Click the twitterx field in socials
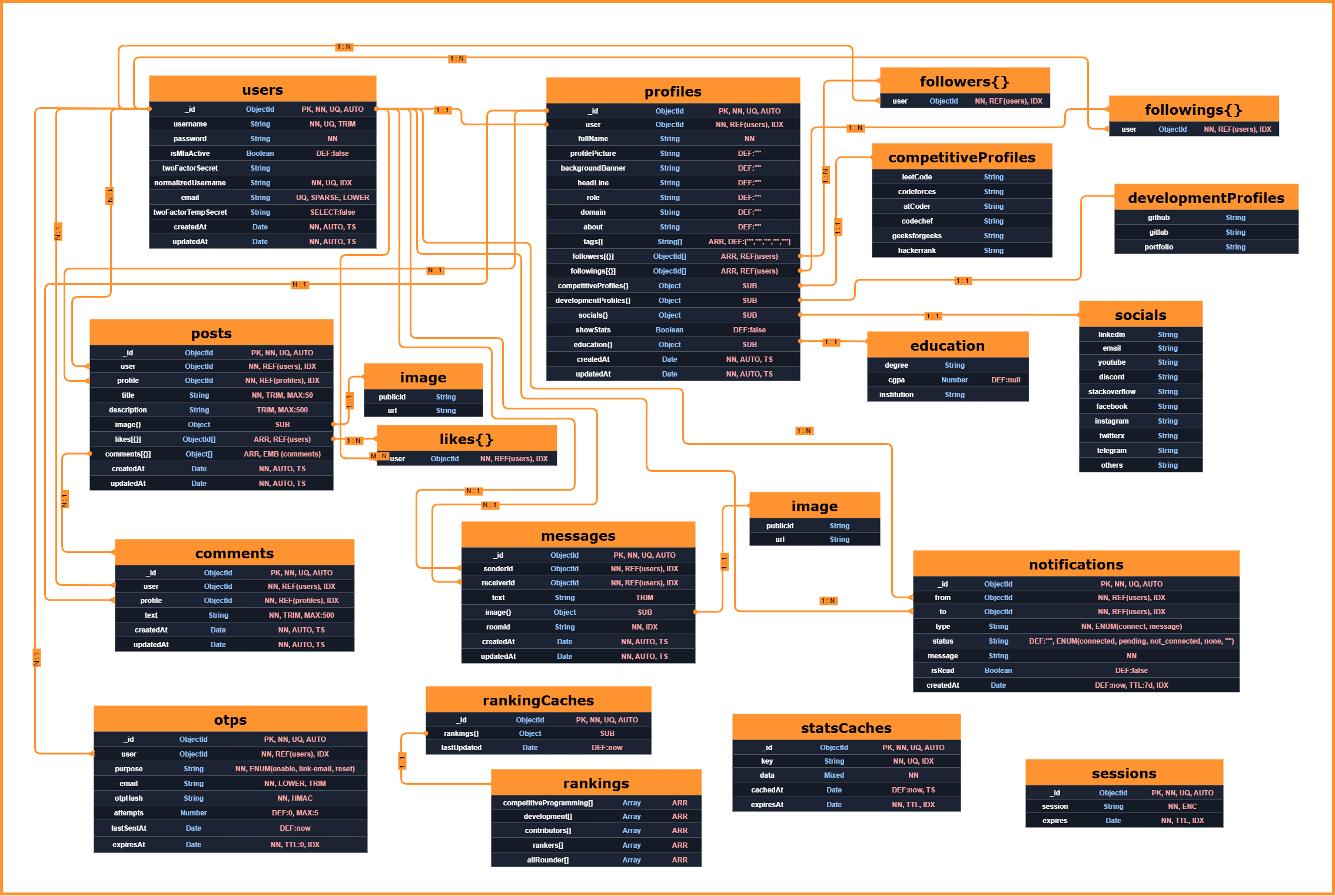Screen dimensions: 1335x896 (x=1140, y=435)
